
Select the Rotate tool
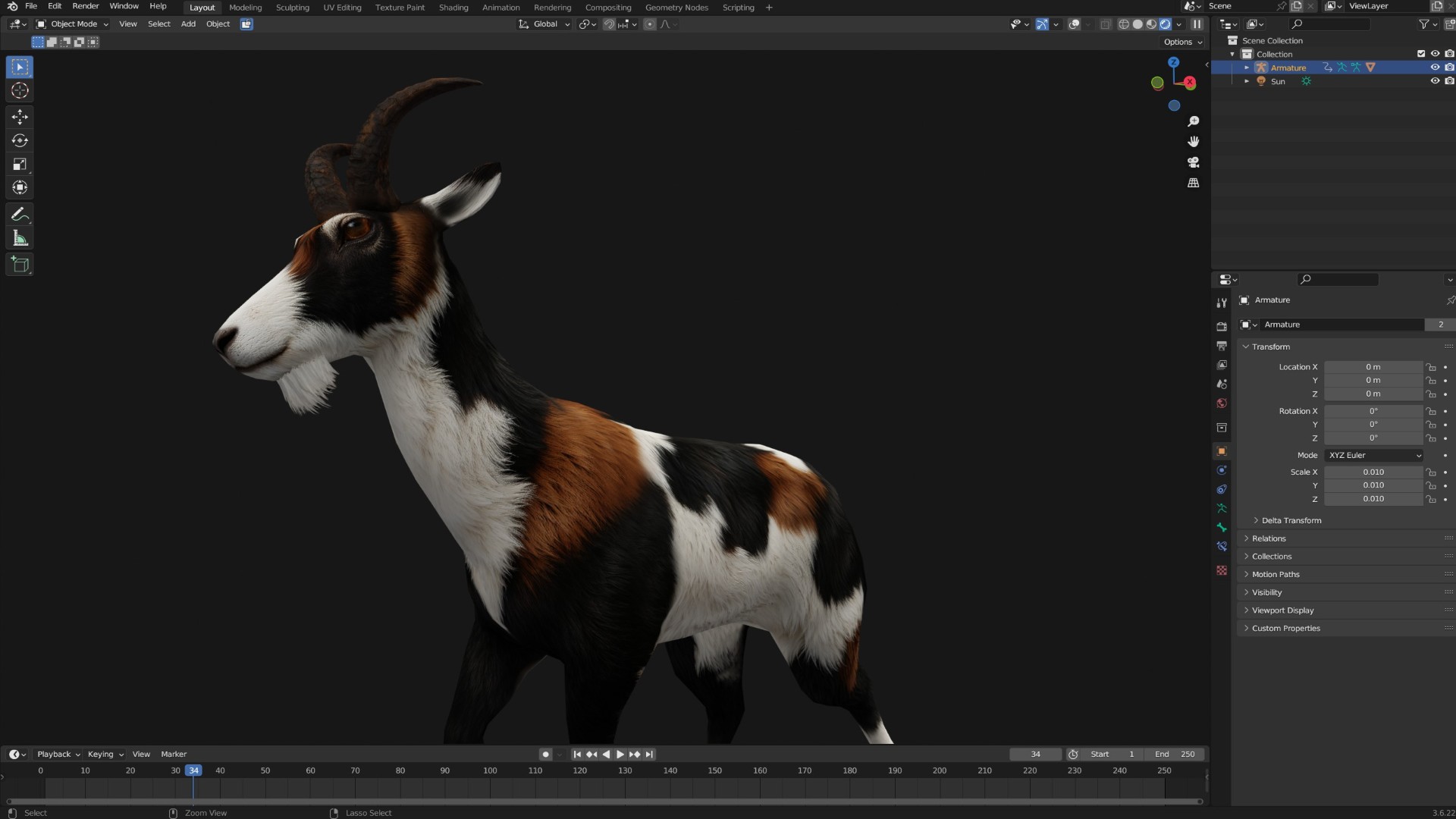pyautogui.click(x=20, y=140)
